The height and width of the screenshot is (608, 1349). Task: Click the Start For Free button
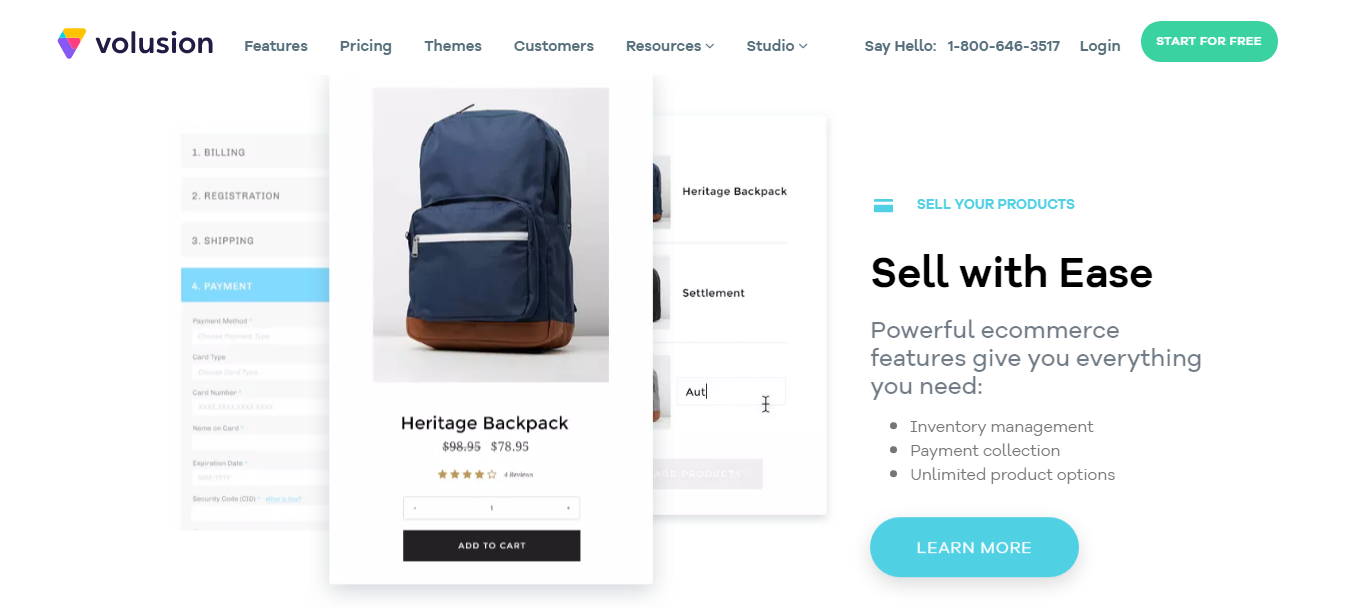(x=1209, y=41)
